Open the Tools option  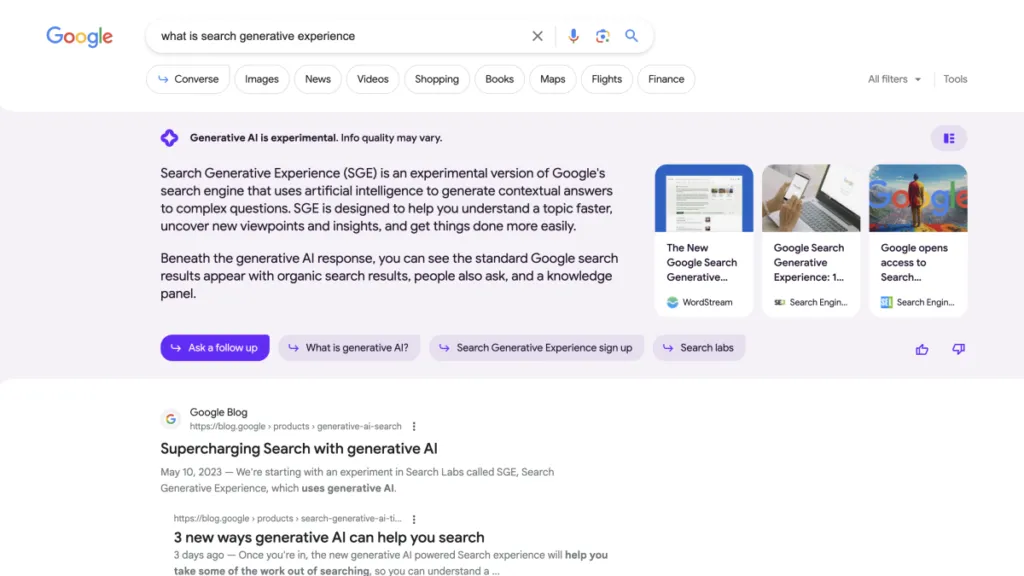point(955,79)
